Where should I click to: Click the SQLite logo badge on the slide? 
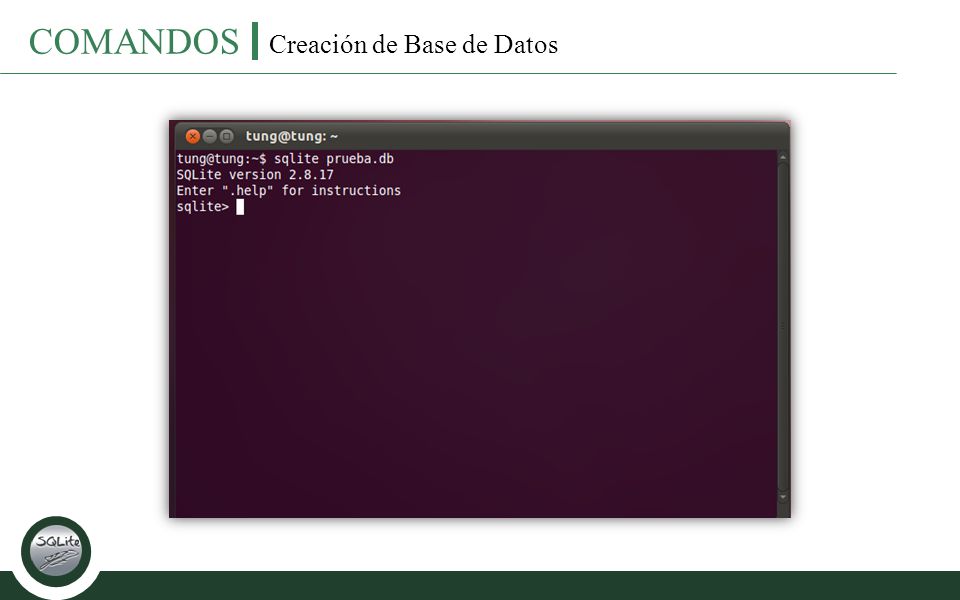(x=56, y=551)
